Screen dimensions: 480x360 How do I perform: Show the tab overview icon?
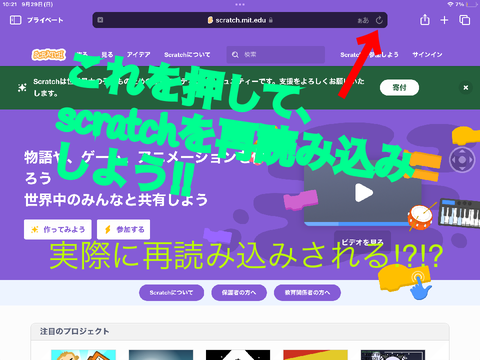(464, 20)
